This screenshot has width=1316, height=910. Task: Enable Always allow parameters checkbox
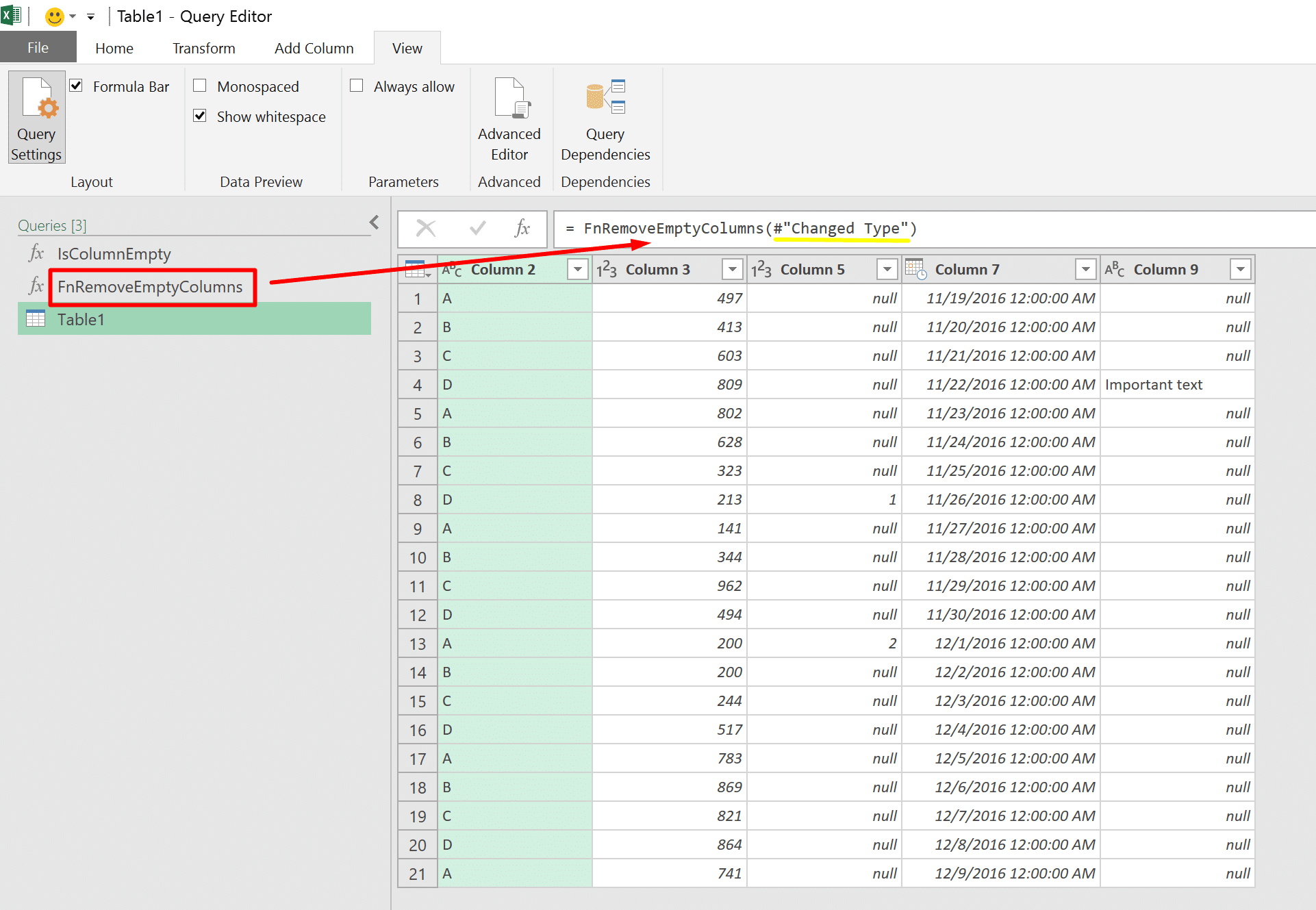coord(356,86)
